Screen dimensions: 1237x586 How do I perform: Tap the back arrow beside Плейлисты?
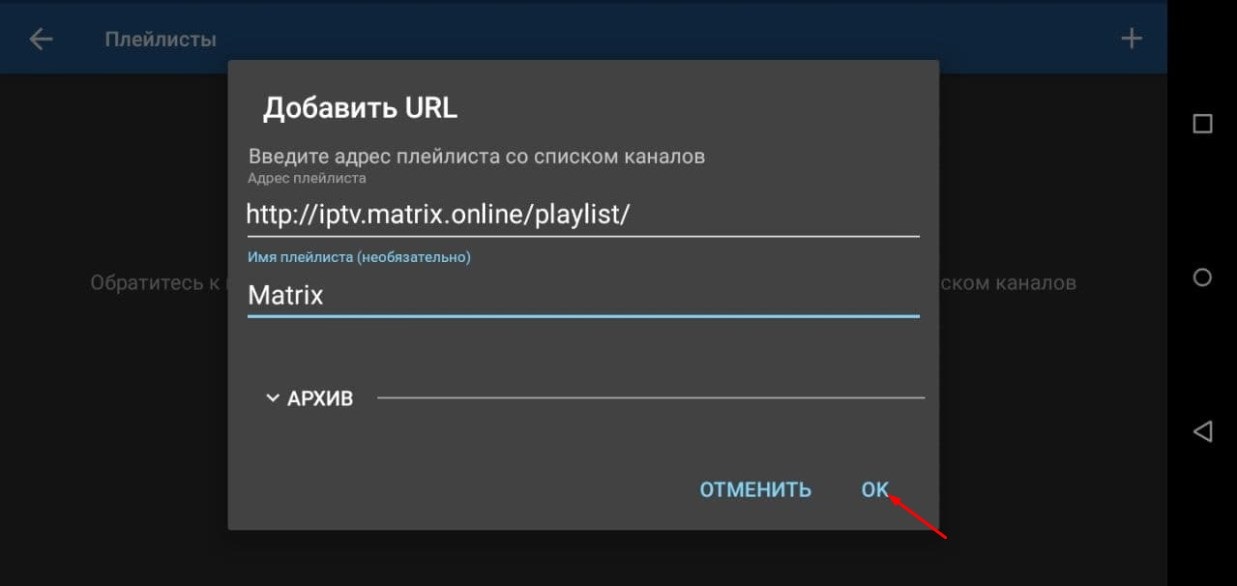click(41, 39)
